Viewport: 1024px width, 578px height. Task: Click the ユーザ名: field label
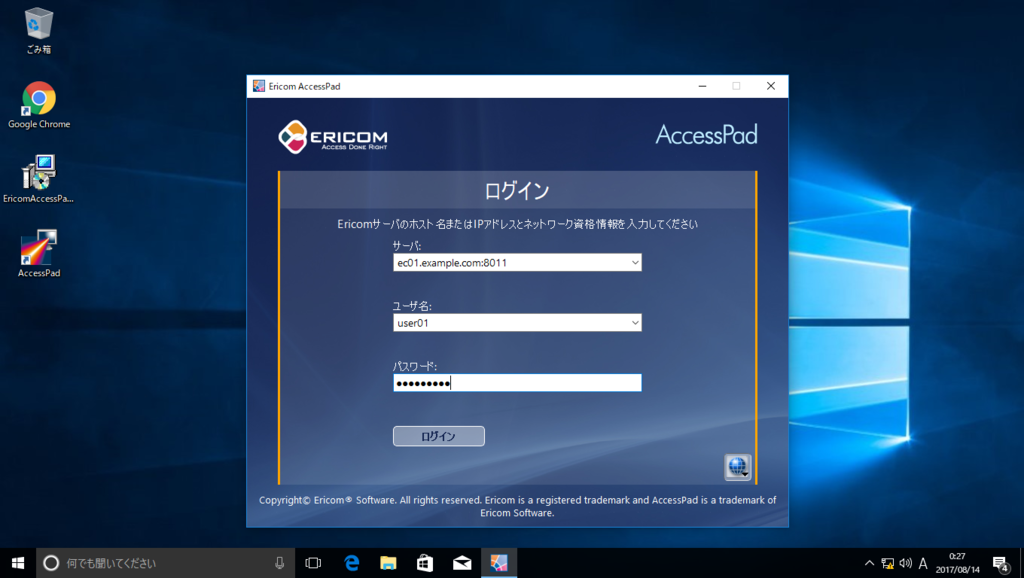coord(411,306)
